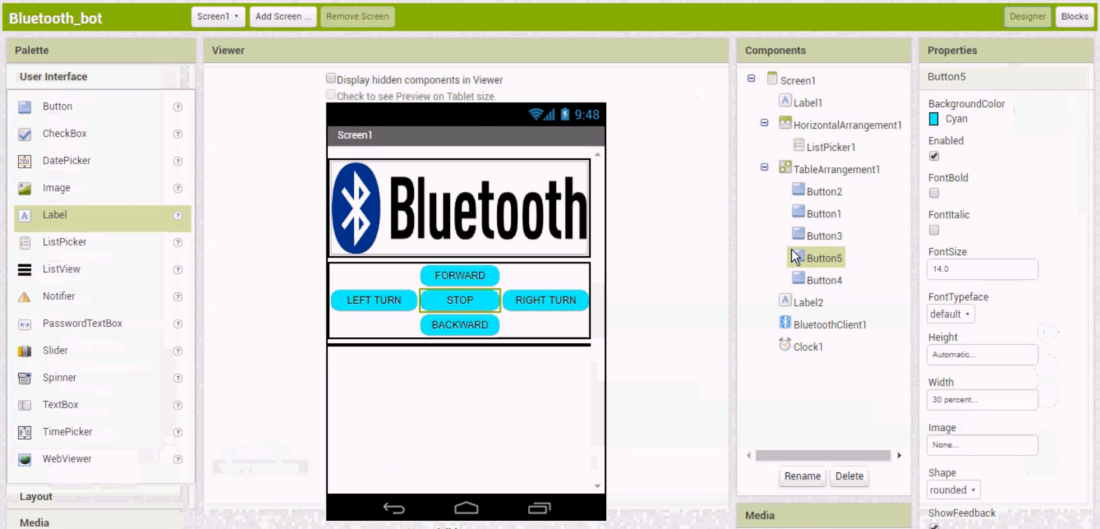The image size is (1100, 529).
Task: Toggle Display hidden components in Viewer
Action: [x=330, y=79]
